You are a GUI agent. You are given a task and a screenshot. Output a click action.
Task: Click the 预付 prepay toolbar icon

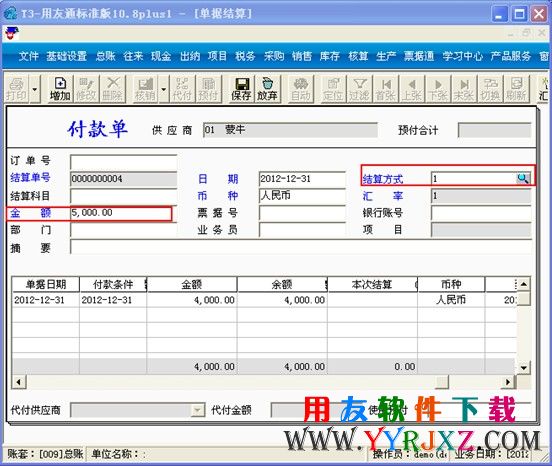click(208, 89)
